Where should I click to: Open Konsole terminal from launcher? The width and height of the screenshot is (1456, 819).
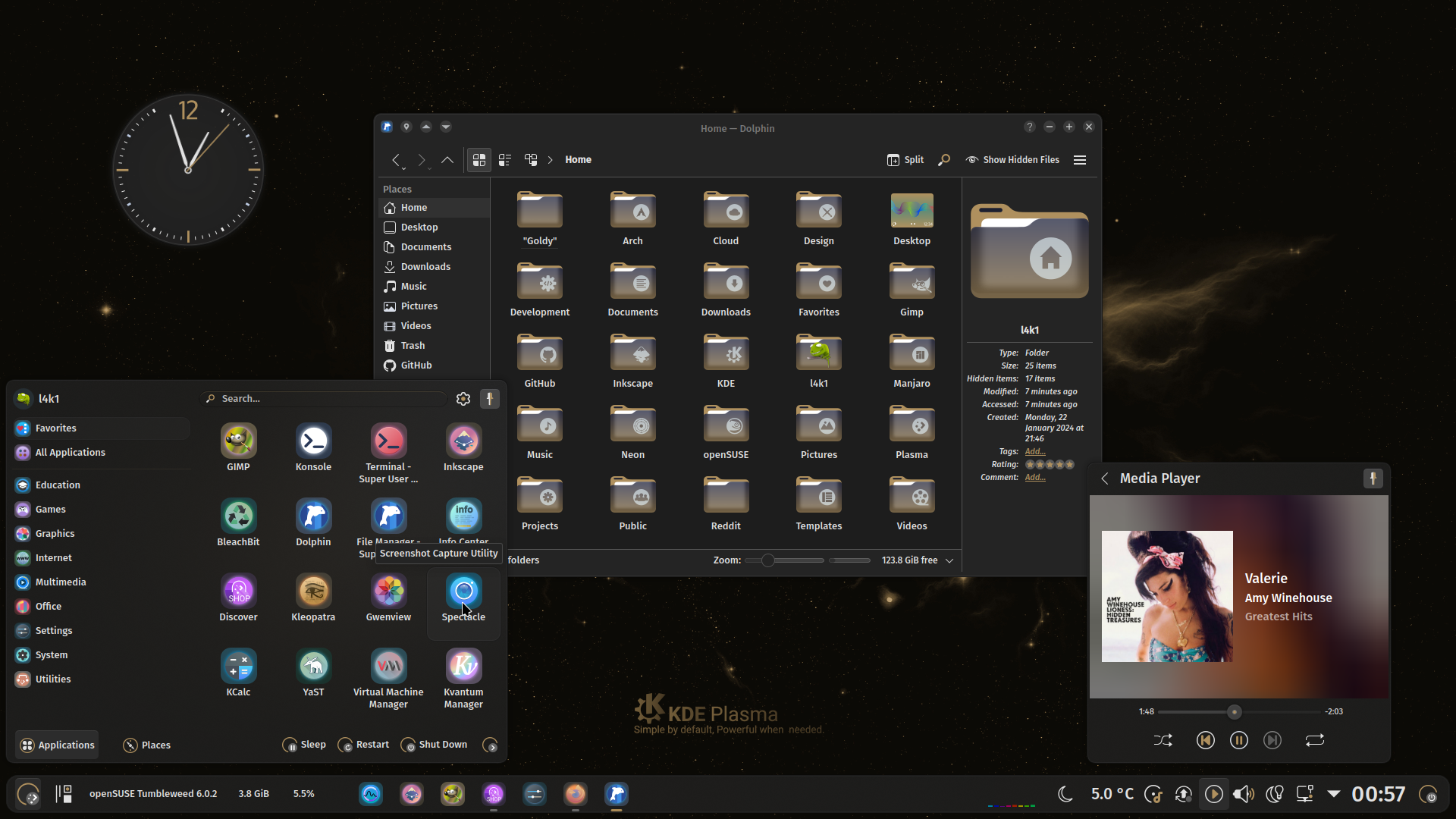coord(313,448)
